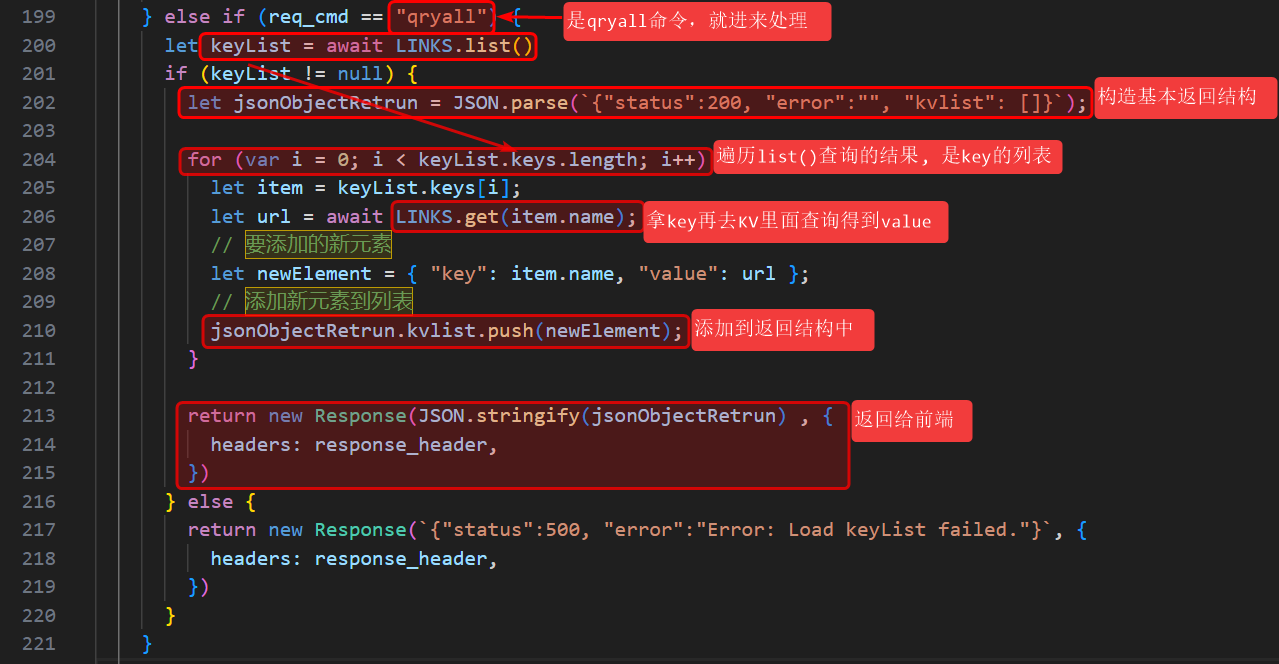Click the else keyword on line 216
This screenshot has width=1279, height=664.
click(x=210, y=502)
